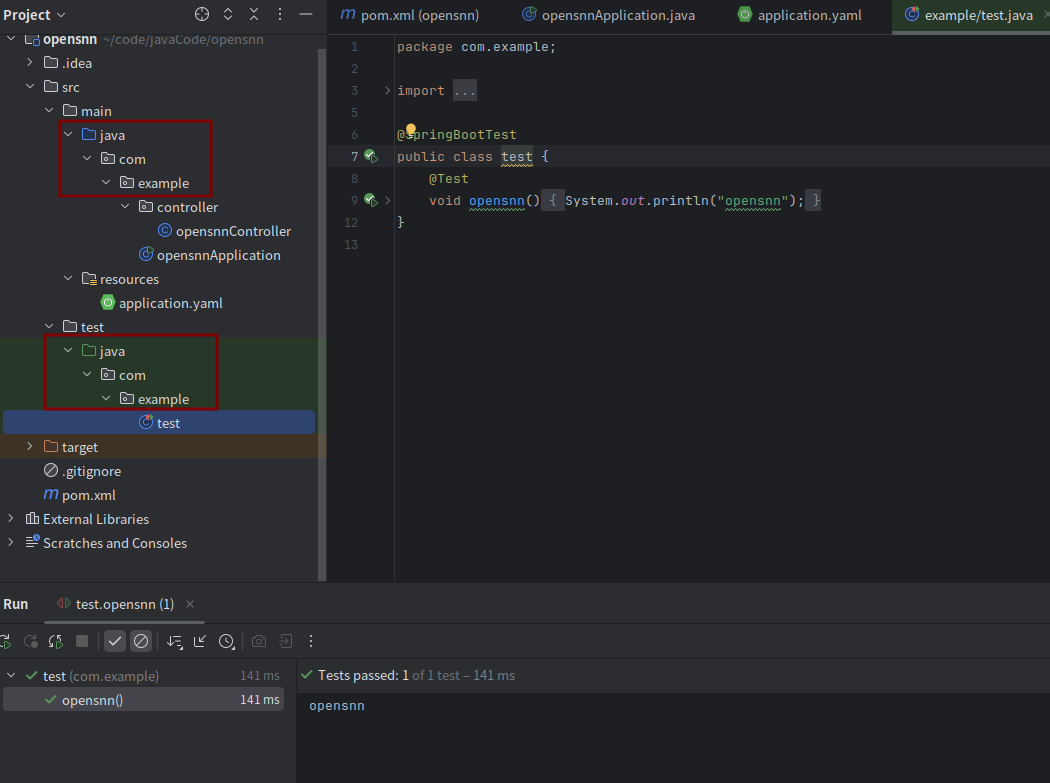Screen dimensions: 1050x783
Task: Expand Scratches and Consoles node
Action: click(11, 542)
